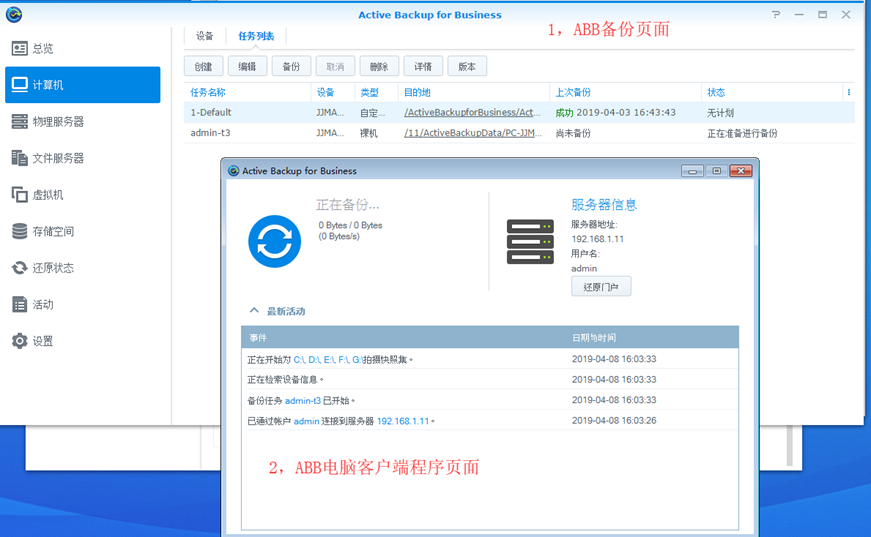Screen dimensions: 871x537
Task: Click the blue backup sync icon
Action: coord(274,241)
